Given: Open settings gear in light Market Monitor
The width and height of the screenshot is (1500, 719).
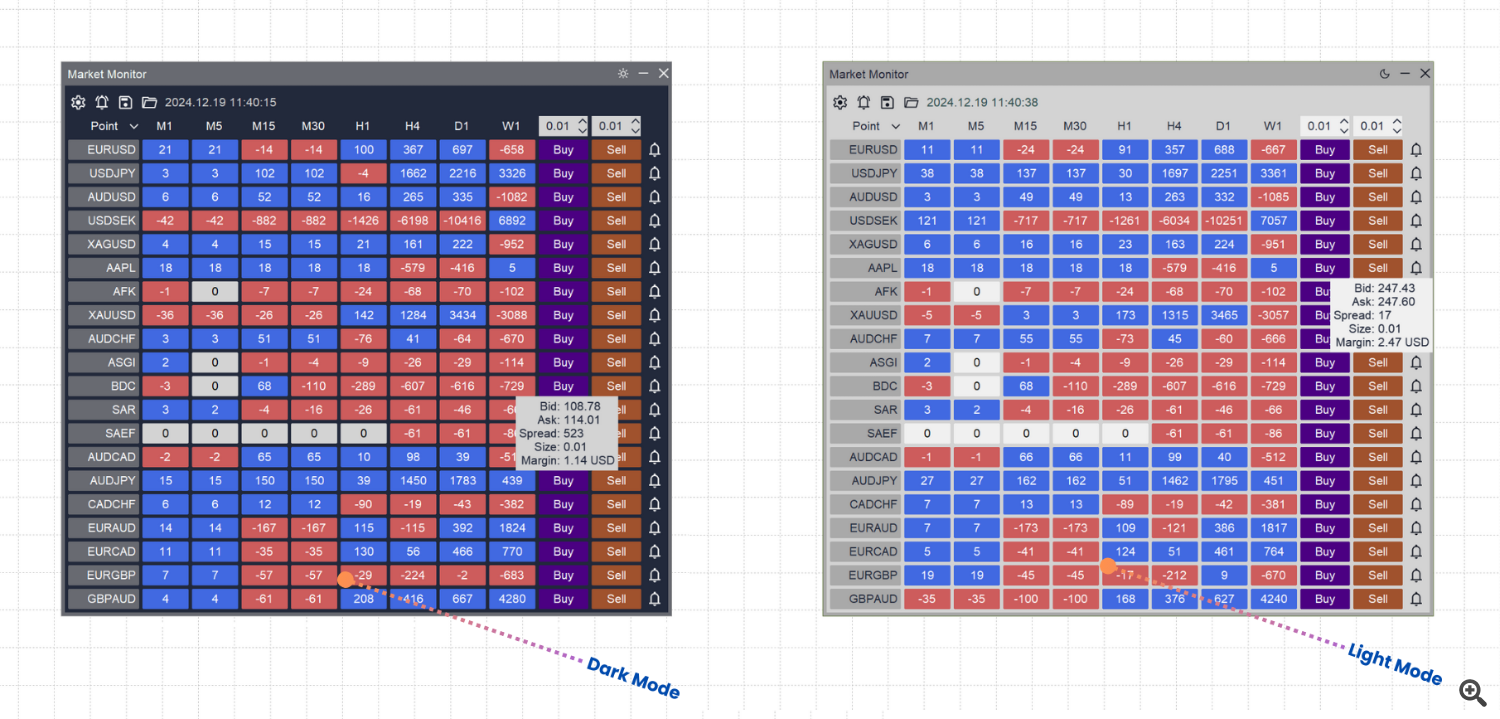Looking at the screenshot, I should (840, 102).
